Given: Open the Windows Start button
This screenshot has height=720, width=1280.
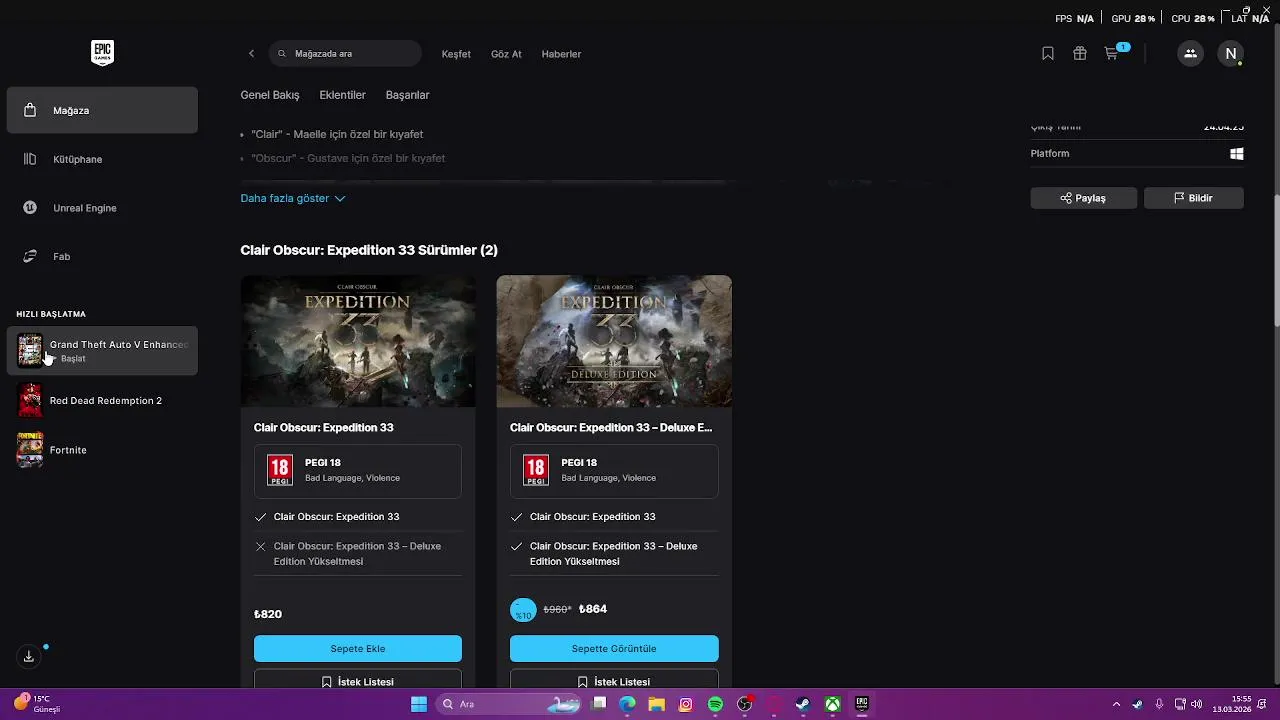Looking at the screenshot, I should 419,704.
